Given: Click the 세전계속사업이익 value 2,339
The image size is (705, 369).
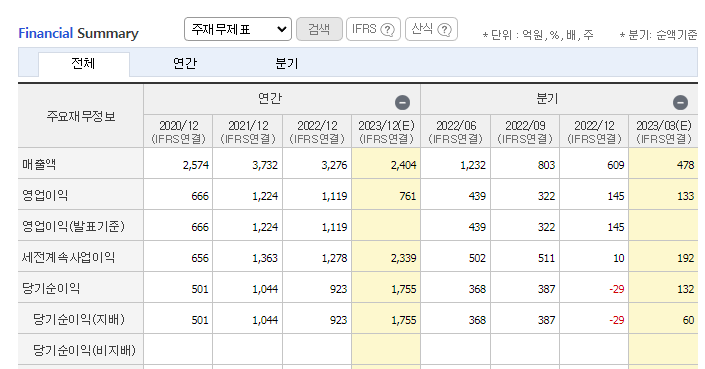Looking at the screenshot, I should [403, 258].
